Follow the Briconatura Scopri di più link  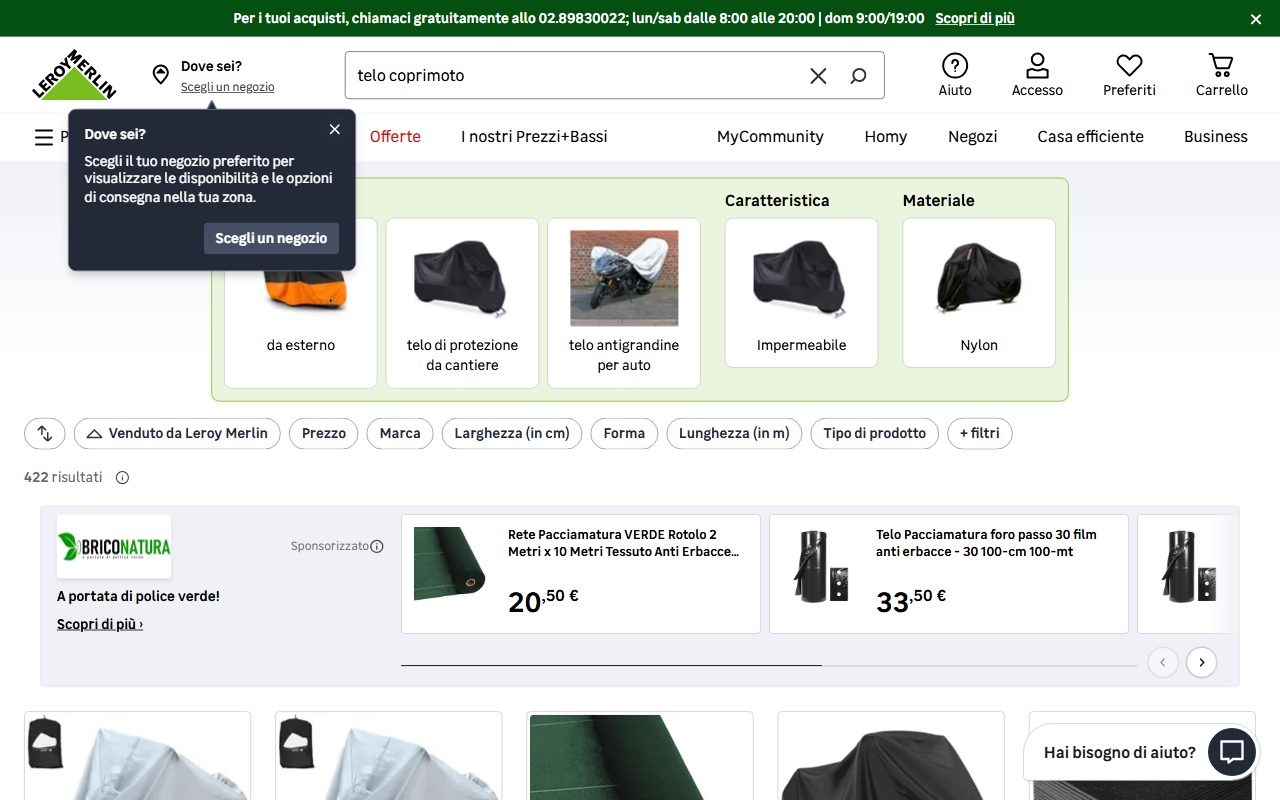click(100, 624)
